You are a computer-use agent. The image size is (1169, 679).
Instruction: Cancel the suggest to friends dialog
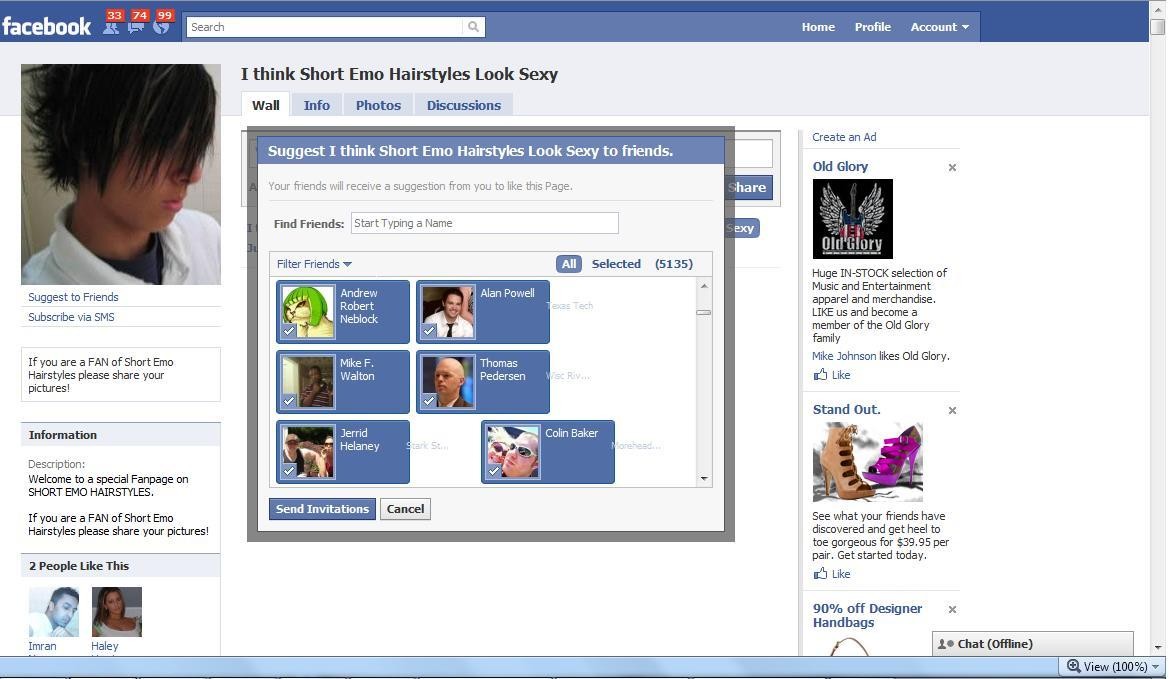coord(405,509)
